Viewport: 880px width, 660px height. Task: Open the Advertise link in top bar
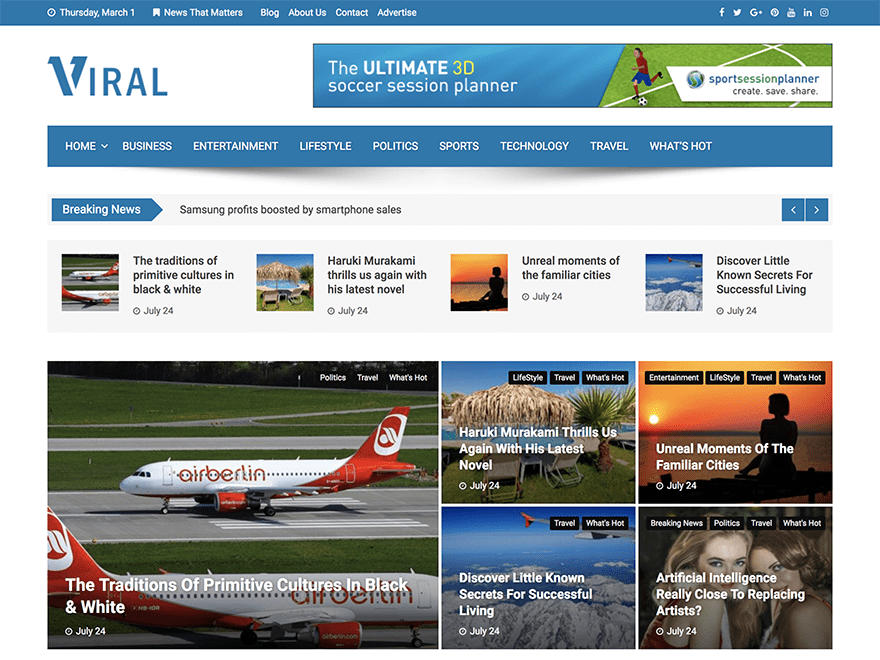pos(397,13)
